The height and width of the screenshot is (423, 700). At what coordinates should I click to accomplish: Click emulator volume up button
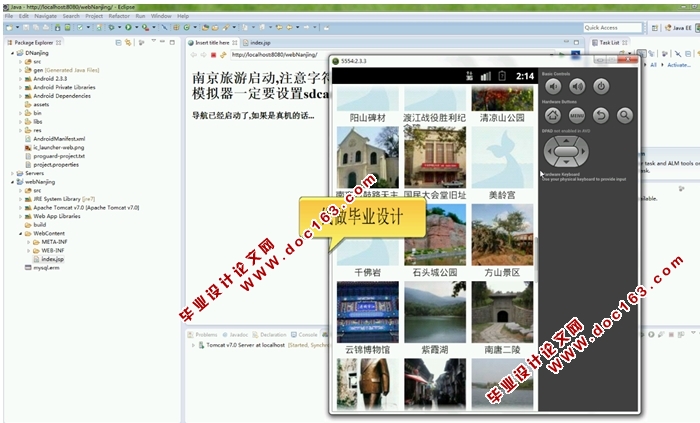tap(577, 86)
